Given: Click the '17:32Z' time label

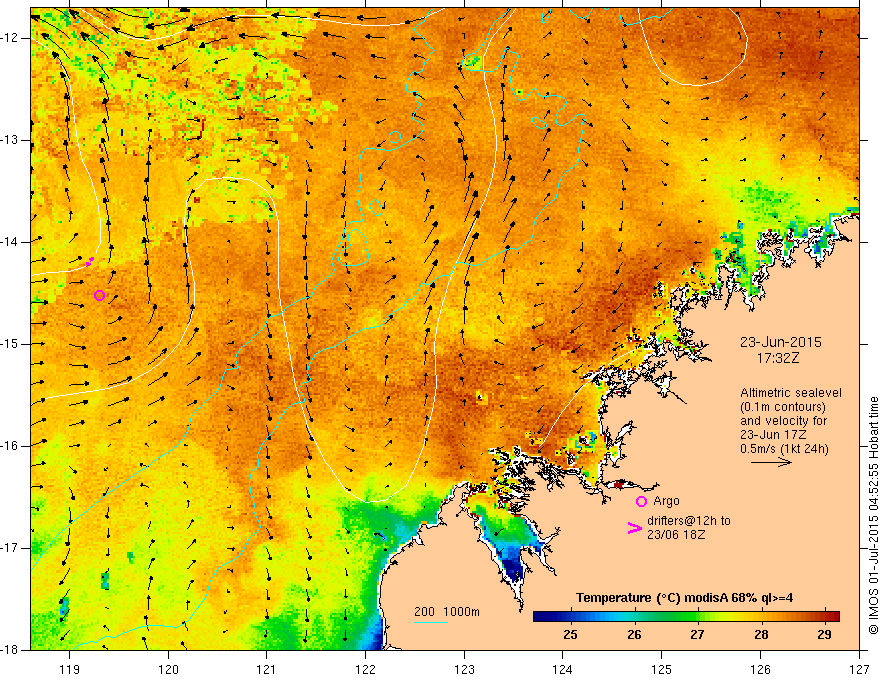Looking at the screenshot, I should tap(777, 358).
